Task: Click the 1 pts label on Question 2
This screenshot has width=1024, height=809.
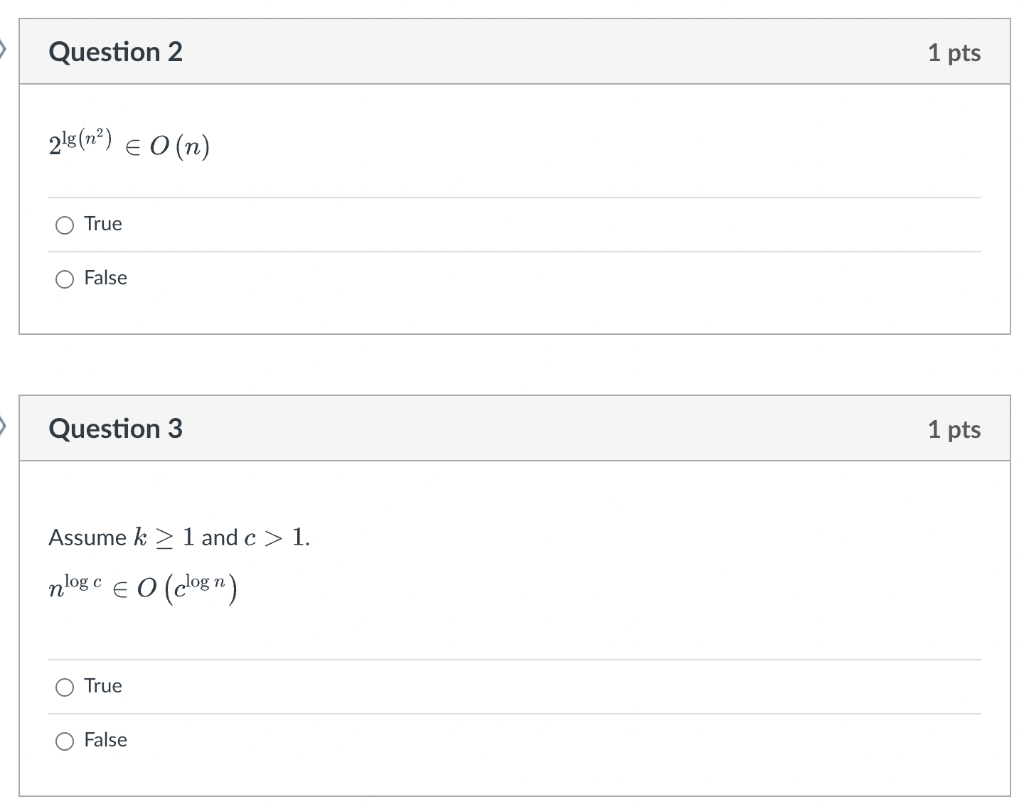Action: tap(955, 53)
